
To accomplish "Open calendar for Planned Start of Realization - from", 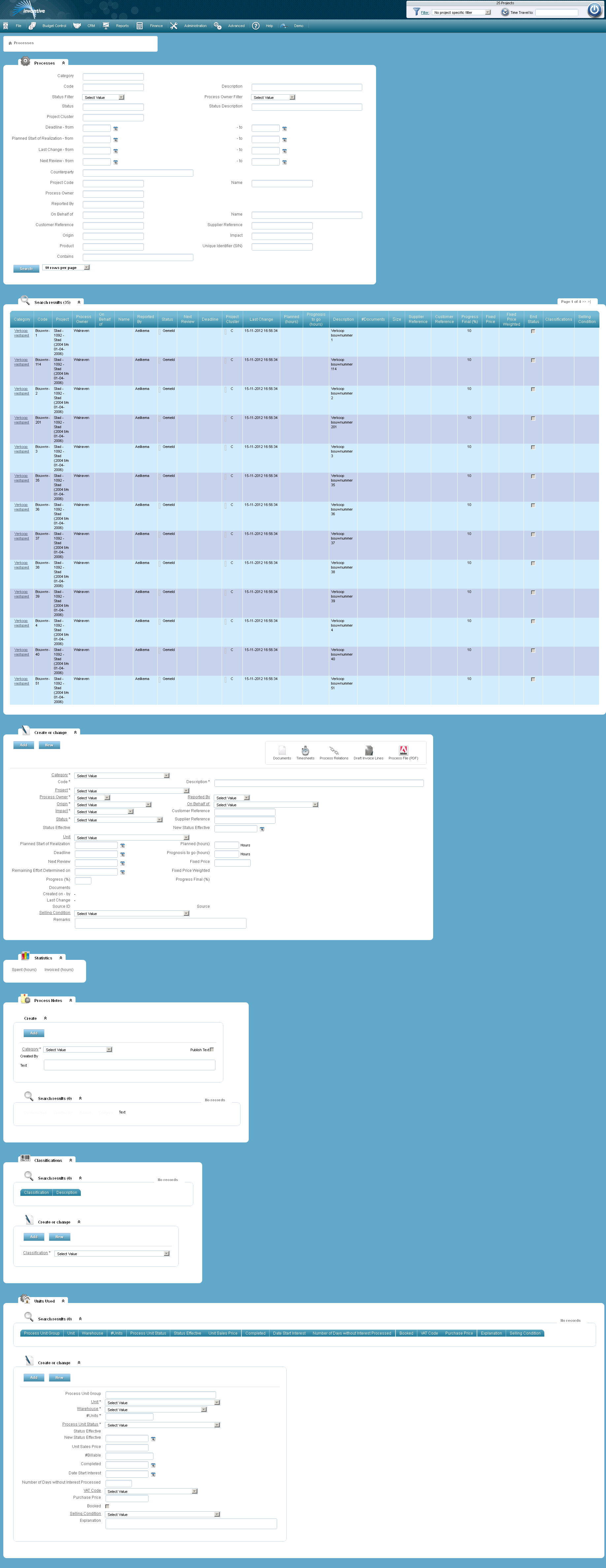I will [x=116, y=140].
